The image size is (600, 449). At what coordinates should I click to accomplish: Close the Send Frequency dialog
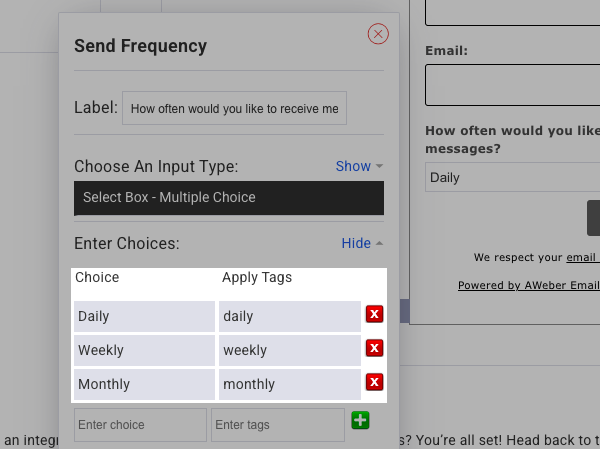pos(378,34)
